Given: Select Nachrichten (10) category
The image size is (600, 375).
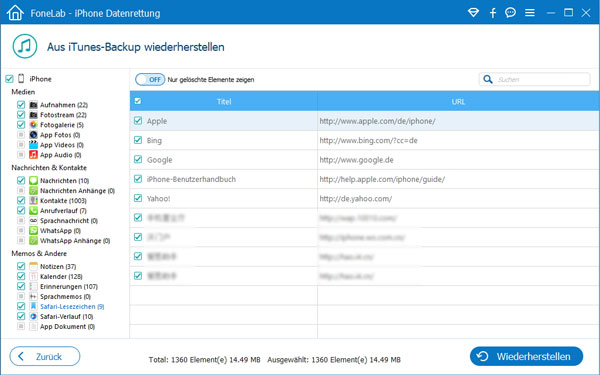Looking at the screenshot, I should point(64,181).
